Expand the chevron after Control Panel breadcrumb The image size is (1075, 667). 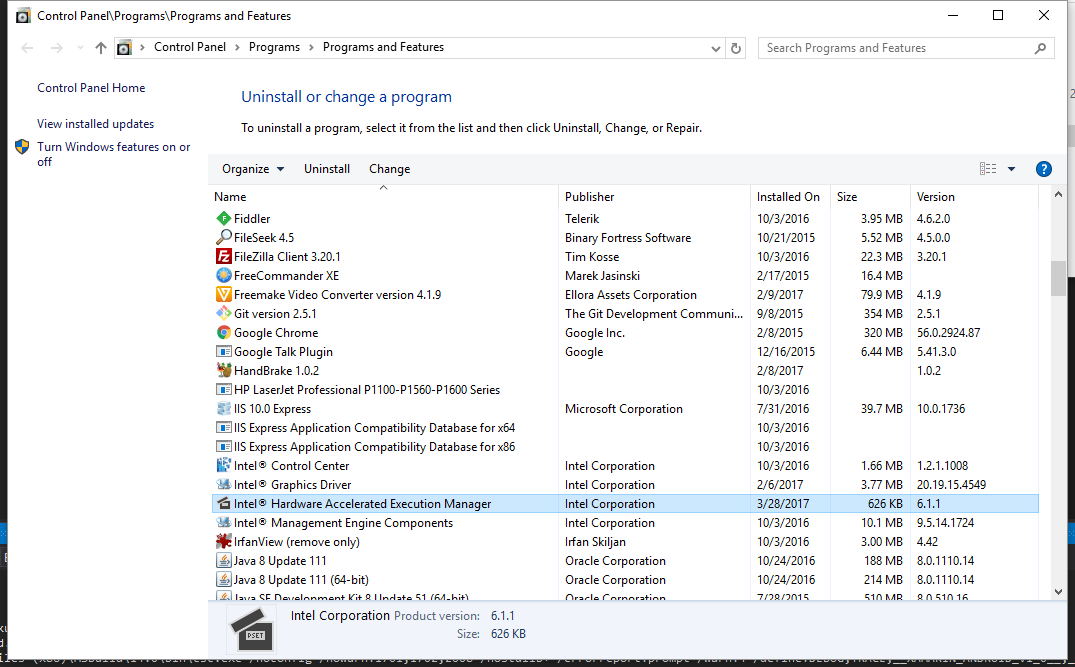(237, 47)
